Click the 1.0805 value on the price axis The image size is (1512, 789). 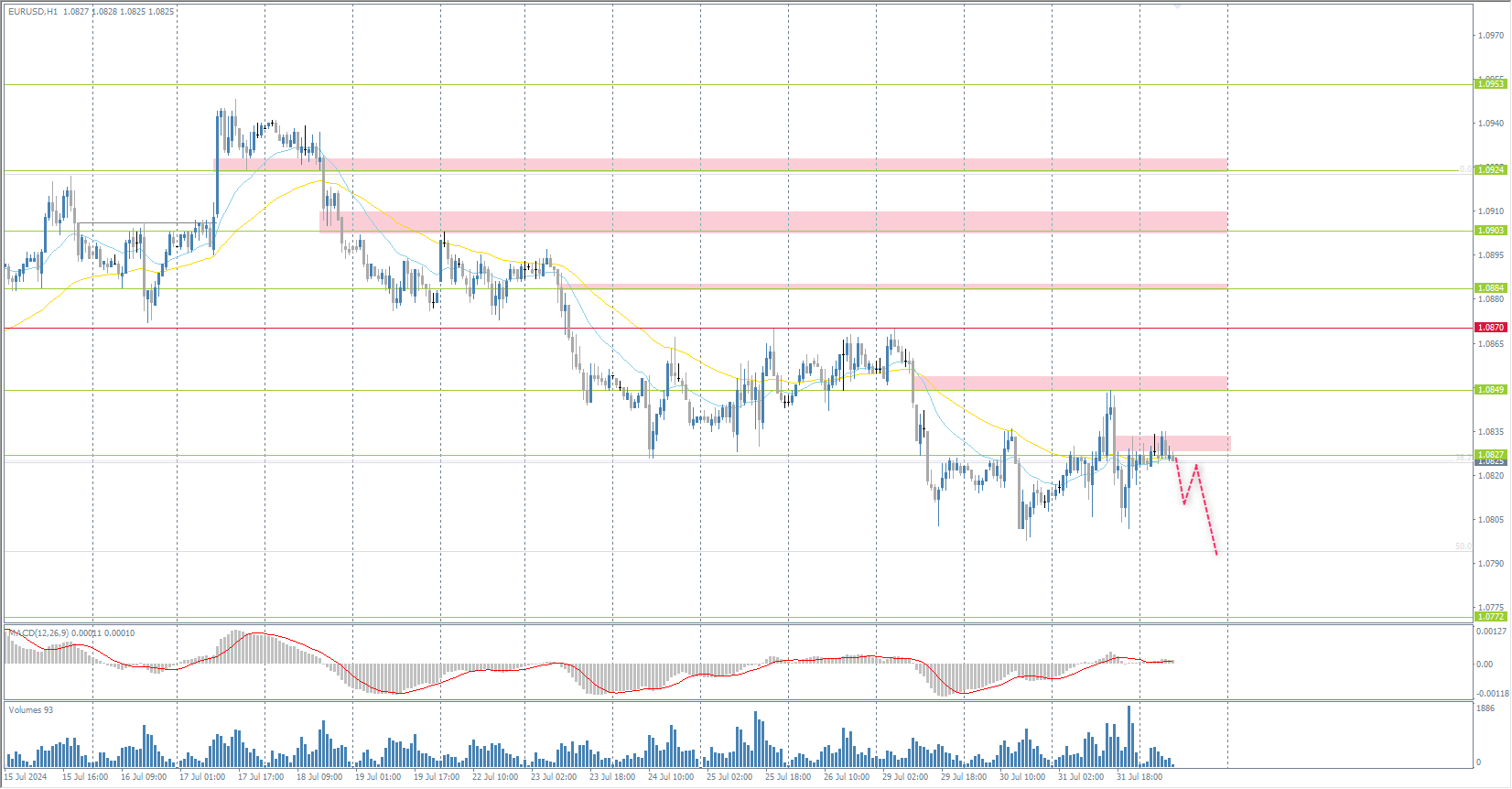(x=1491, y=520)
